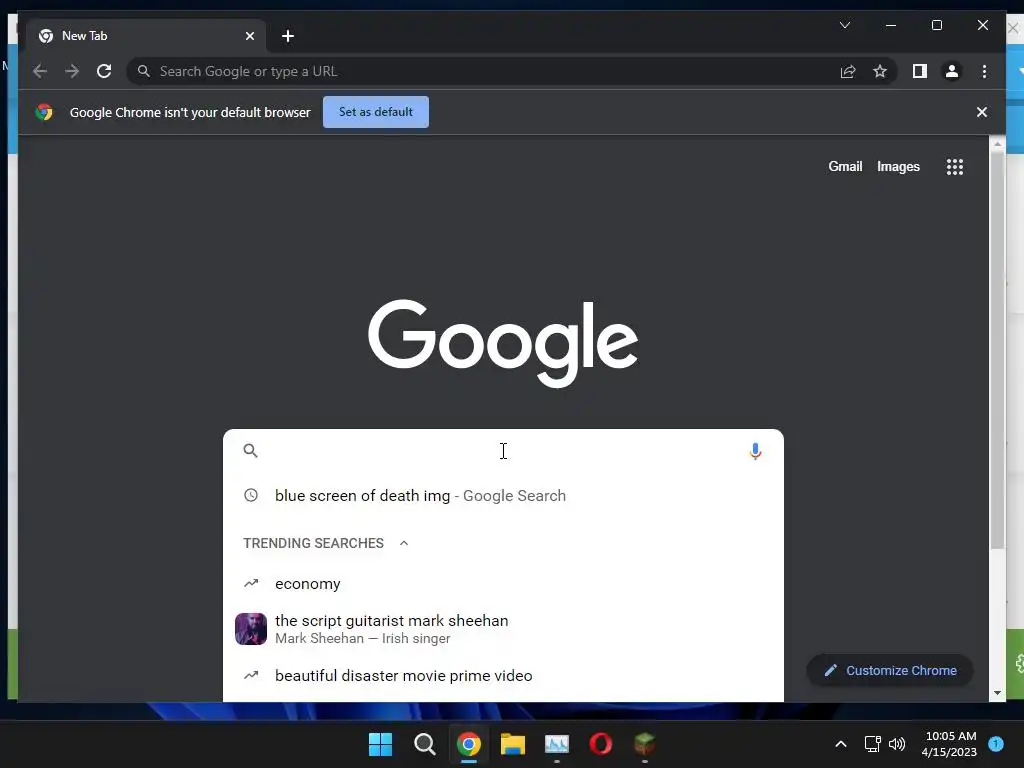Viewport: 1024px width, 768px height.
Task: Focus the Google search input field
Action: coord(503,451)
